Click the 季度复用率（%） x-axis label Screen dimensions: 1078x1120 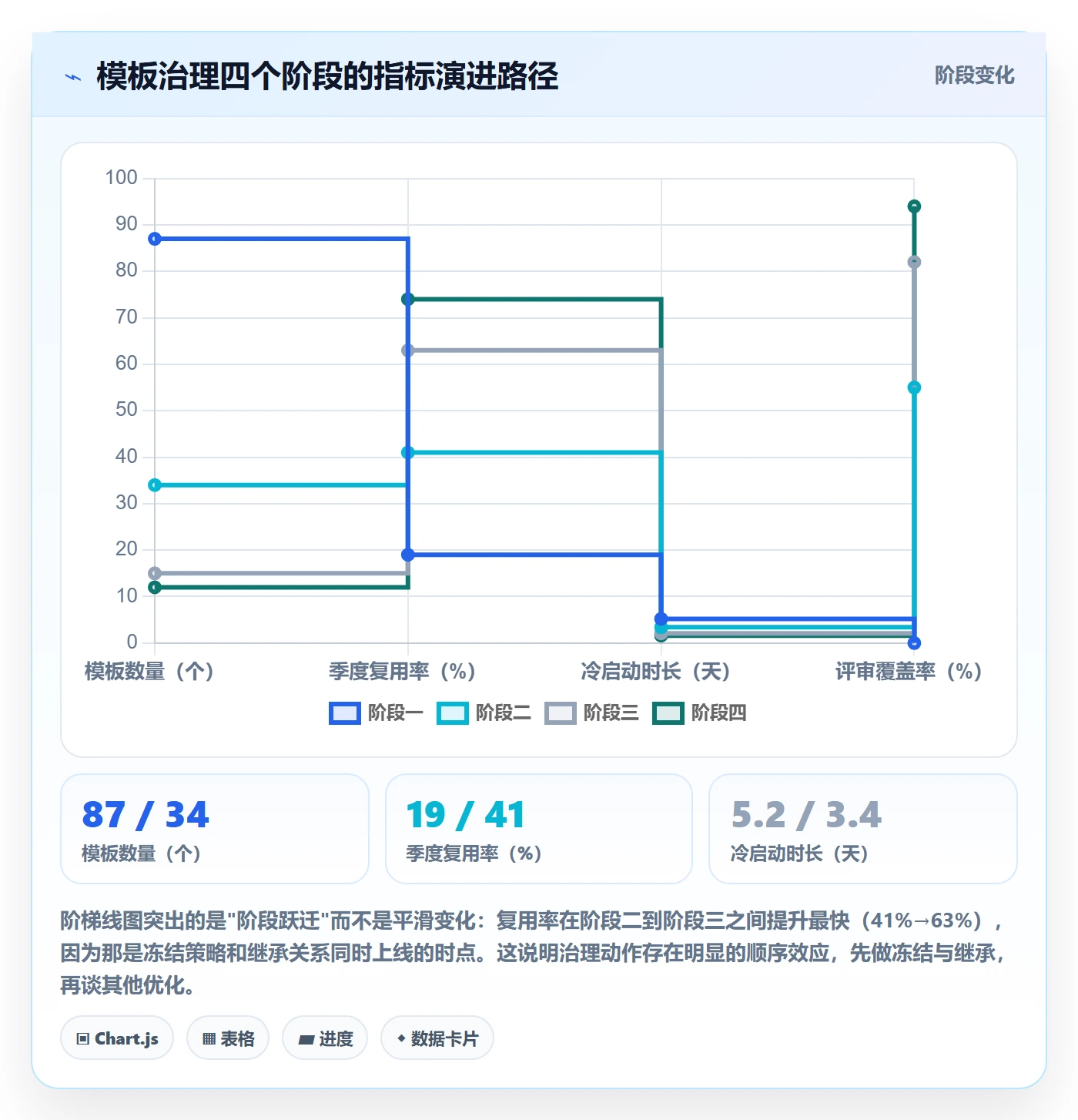click(x=403, y=672)
